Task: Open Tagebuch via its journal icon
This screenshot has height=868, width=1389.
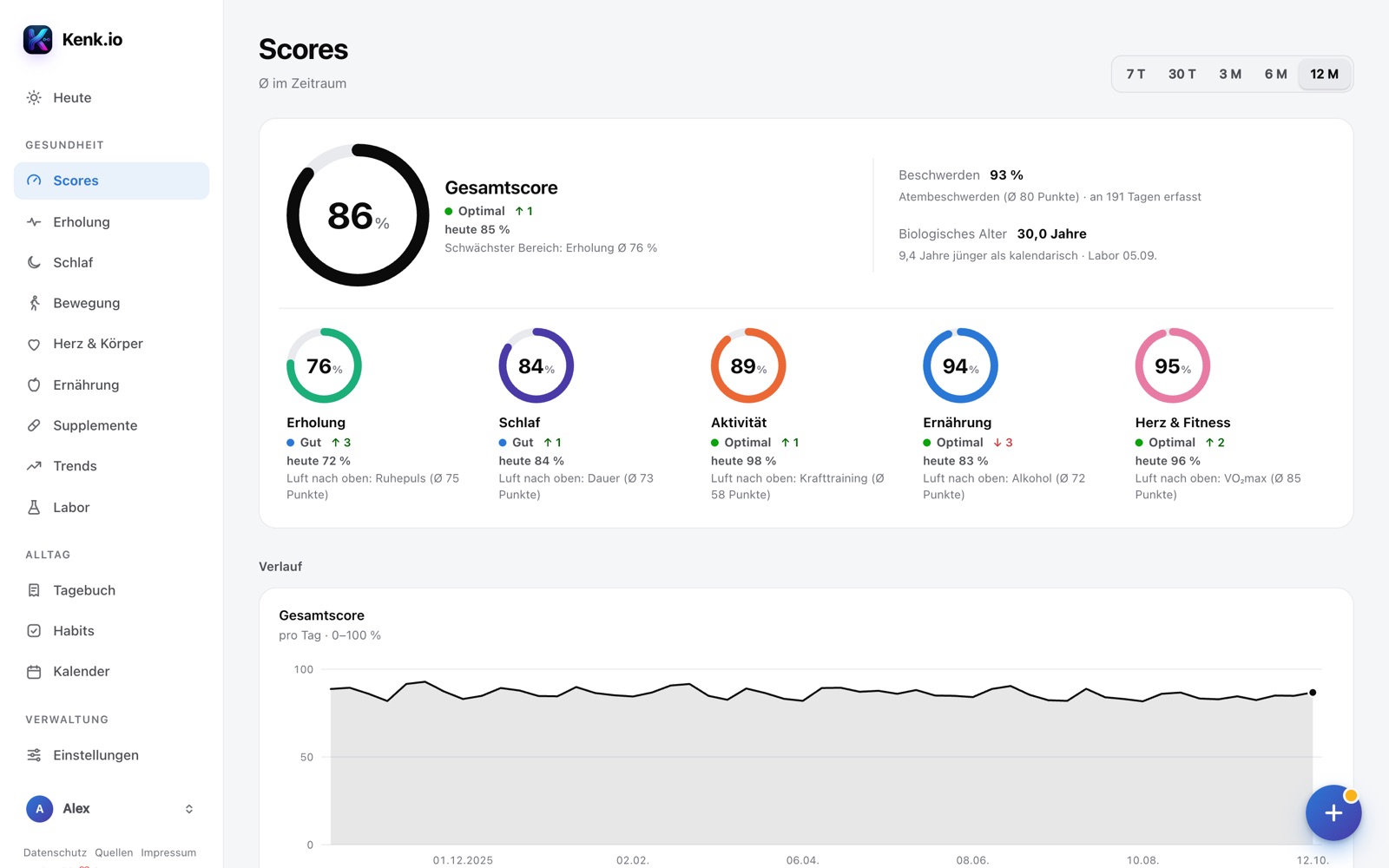Action: 34,590
